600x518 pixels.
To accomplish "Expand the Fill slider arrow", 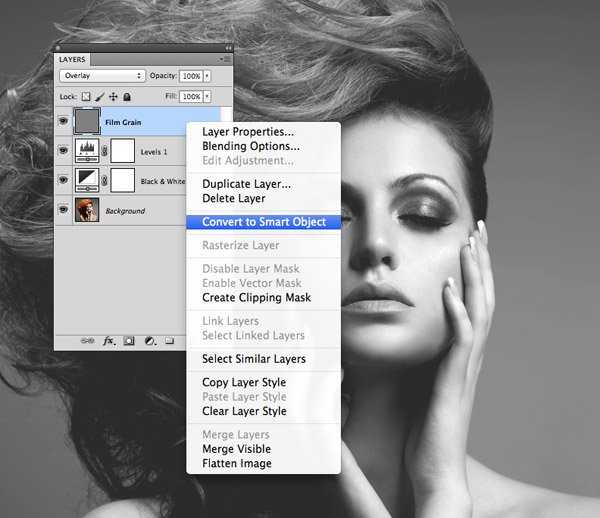I will (208, 96).
